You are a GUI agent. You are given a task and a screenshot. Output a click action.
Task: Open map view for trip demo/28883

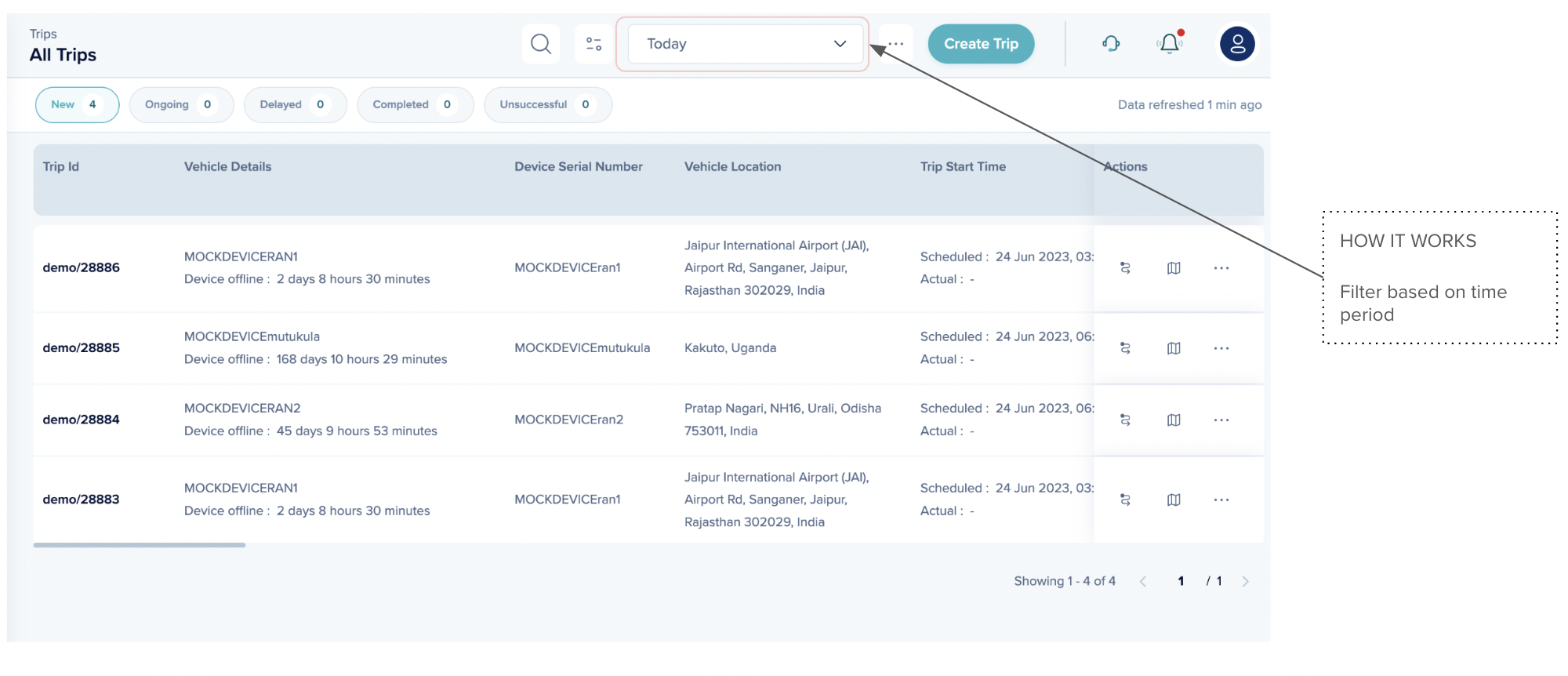coord(1174,500)
